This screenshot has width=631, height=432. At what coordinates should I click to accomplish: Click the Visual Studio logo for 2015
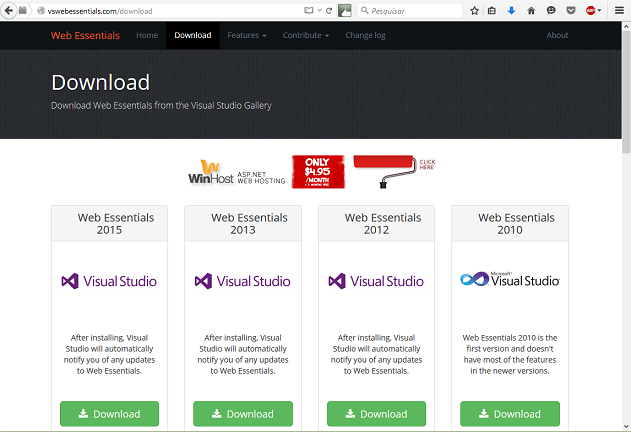click(x=109, y=281)
